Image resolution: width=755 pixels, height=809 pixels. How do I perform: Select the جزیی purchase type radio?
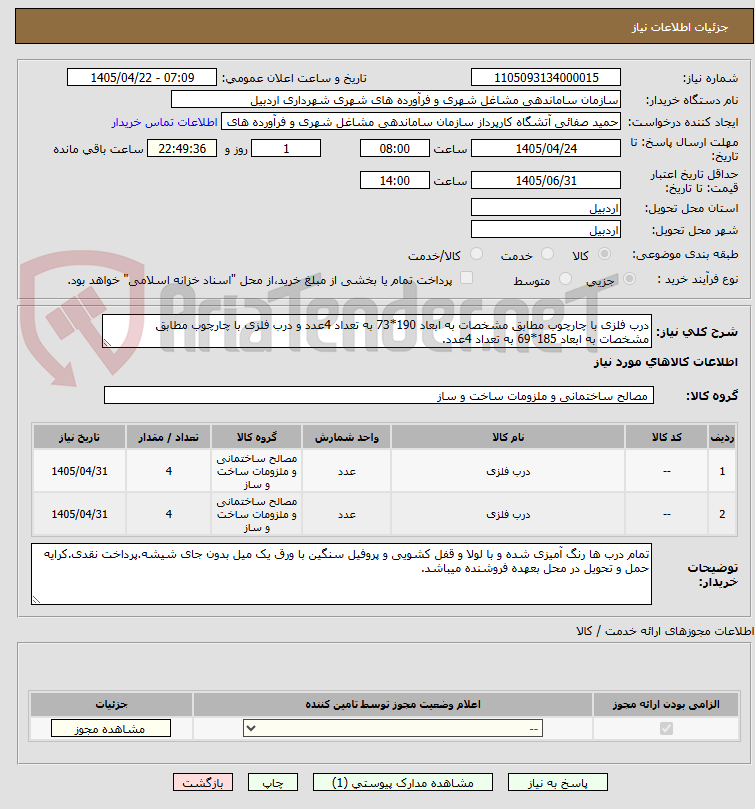[629, 279]
